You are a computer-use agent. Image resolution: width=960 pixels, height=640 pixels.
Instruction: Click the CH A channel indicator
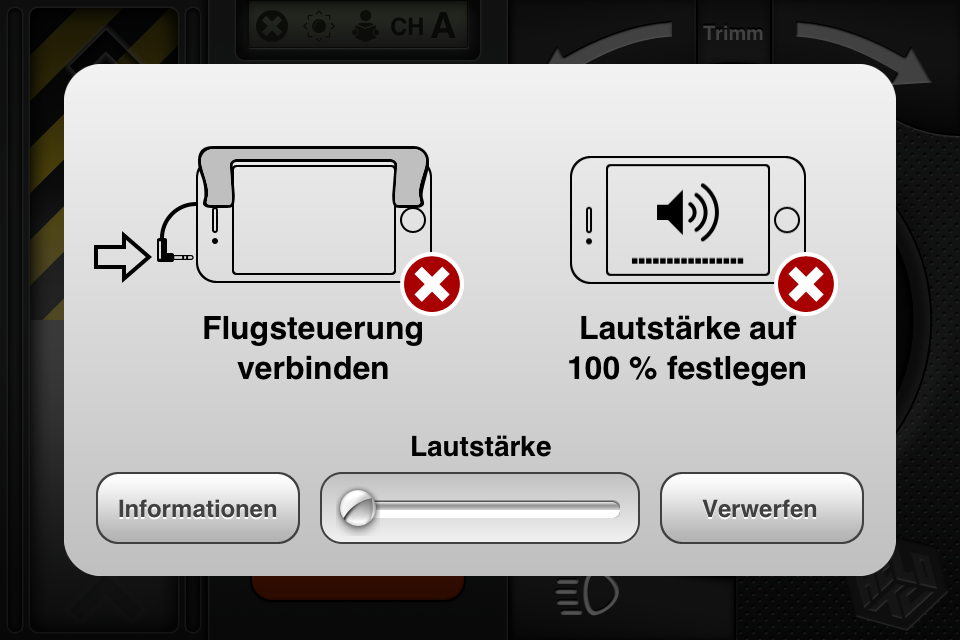[422, 26]
